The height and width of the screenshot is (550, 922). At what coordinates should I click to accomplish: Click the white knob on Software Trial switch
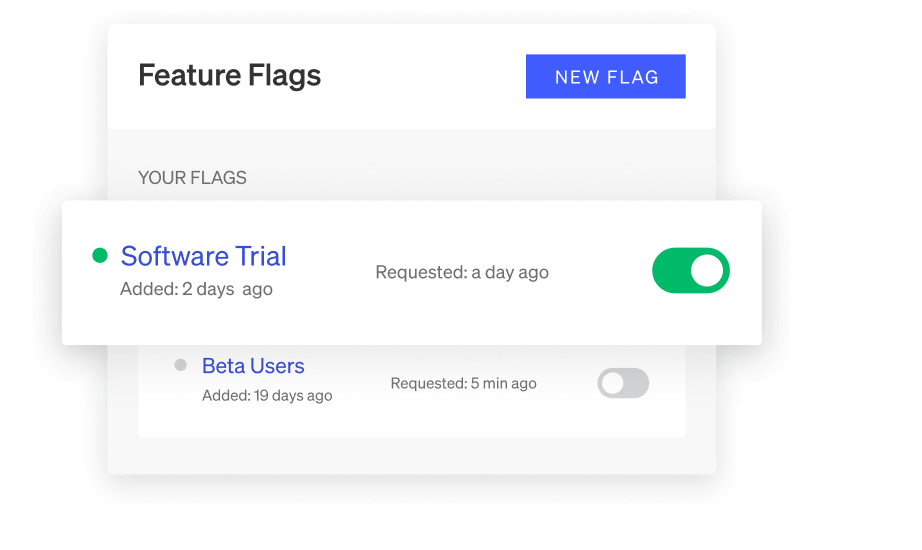coord(706,271)
